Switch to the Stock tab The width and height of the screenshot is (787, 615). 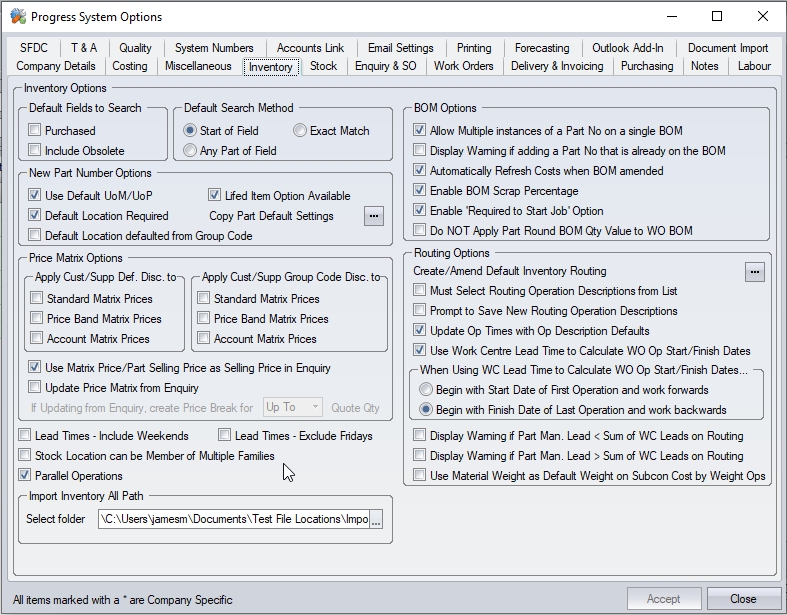click(x=323, y=66)
